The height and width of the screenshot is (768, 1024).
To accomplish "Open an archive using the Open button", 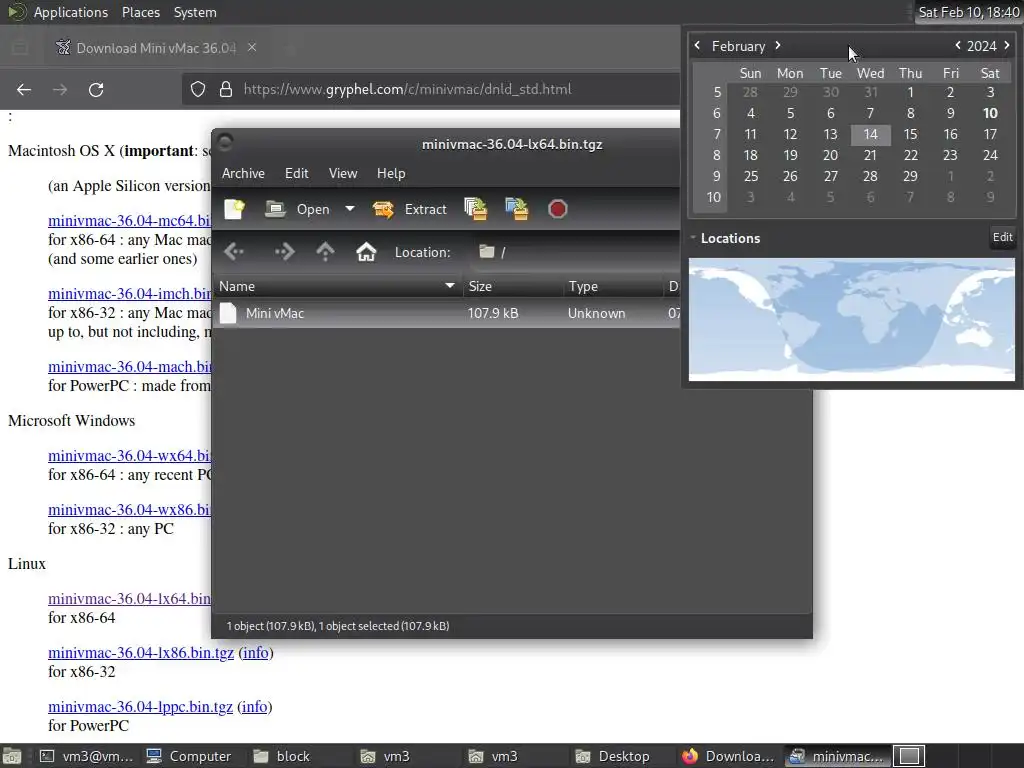I will pyautogui.click(x=298, y=209).
